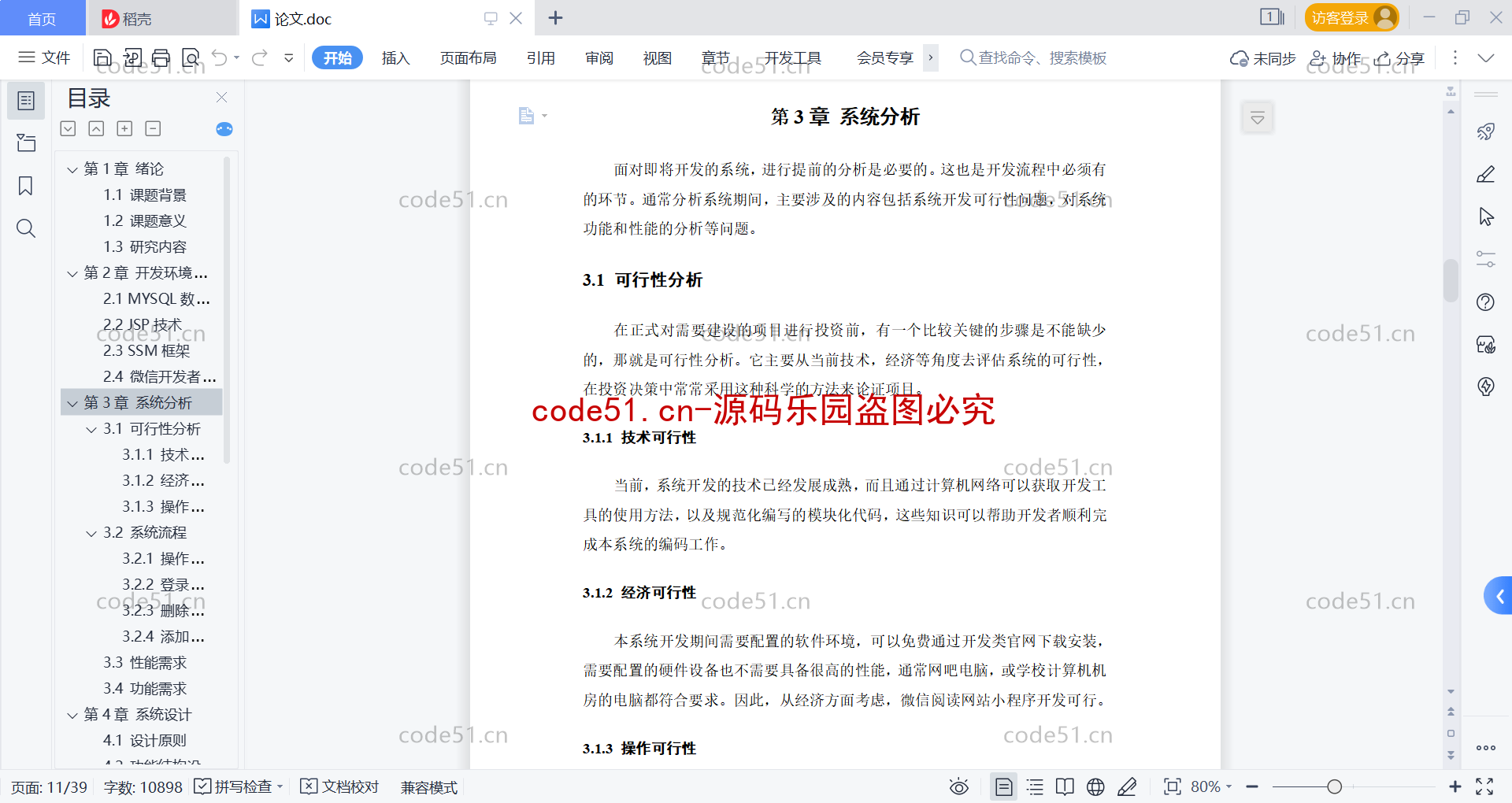Click the 分享 share button
Screen dimensions: 1512x803
(1400, 57)
